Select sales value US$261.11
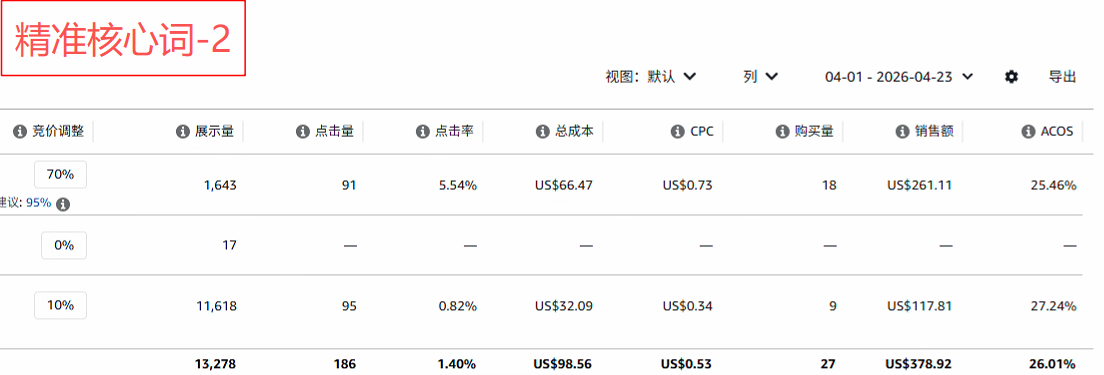Screen dimensions: 1104x375 [x=920, y=186]
